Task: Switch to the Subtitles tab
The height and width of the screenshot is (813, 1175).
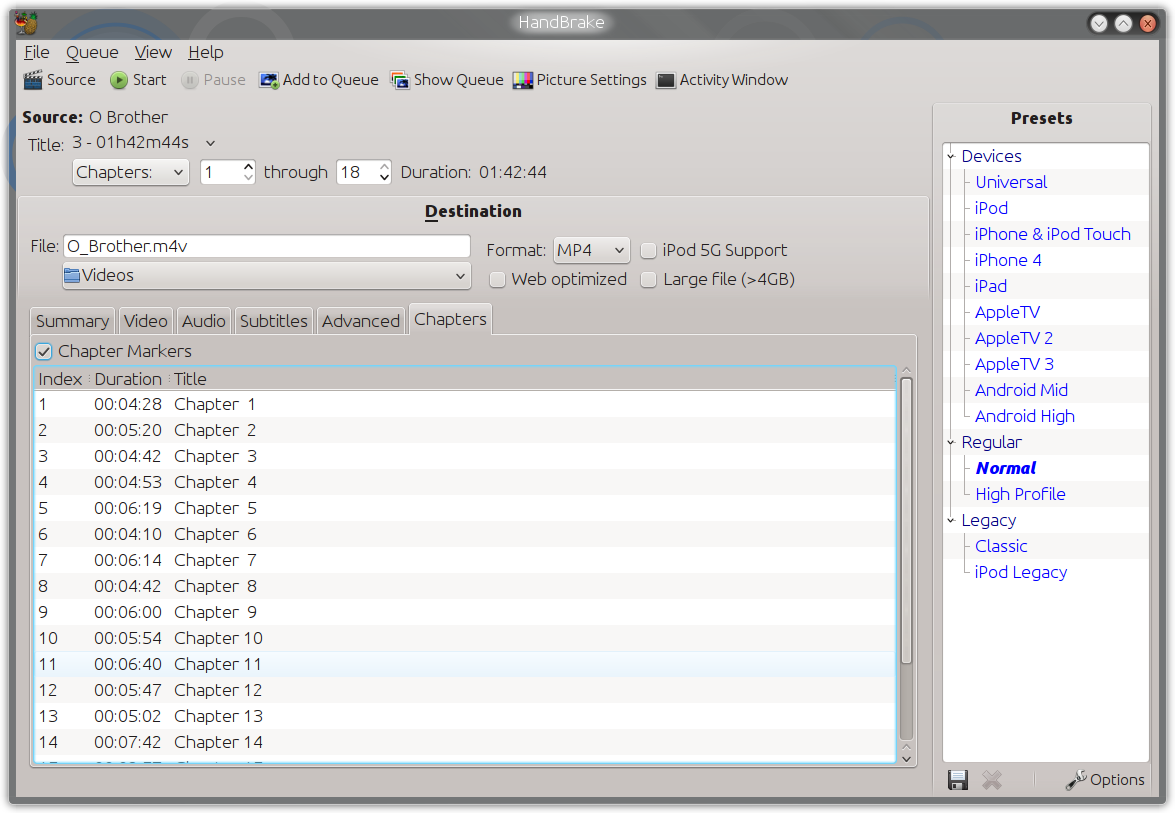Action: pos(274,321)
